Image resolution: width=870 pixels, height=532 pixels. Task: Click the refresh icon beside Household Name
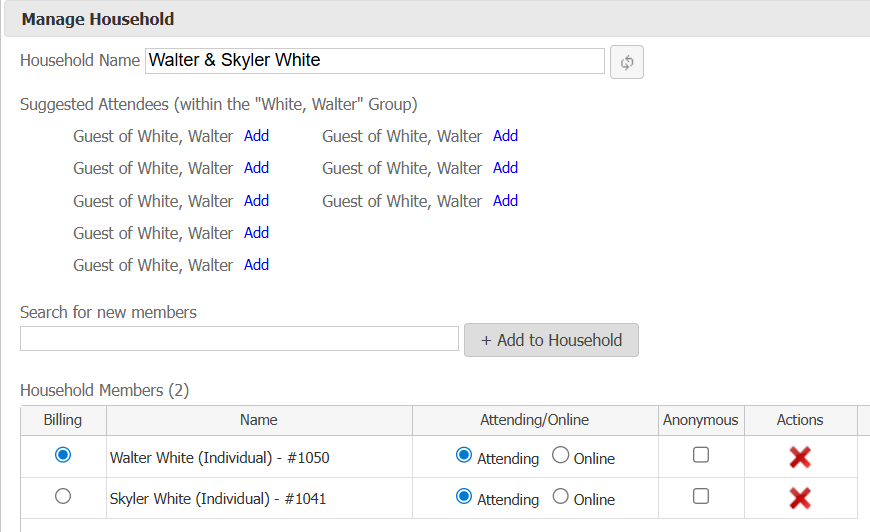(627, 62)
